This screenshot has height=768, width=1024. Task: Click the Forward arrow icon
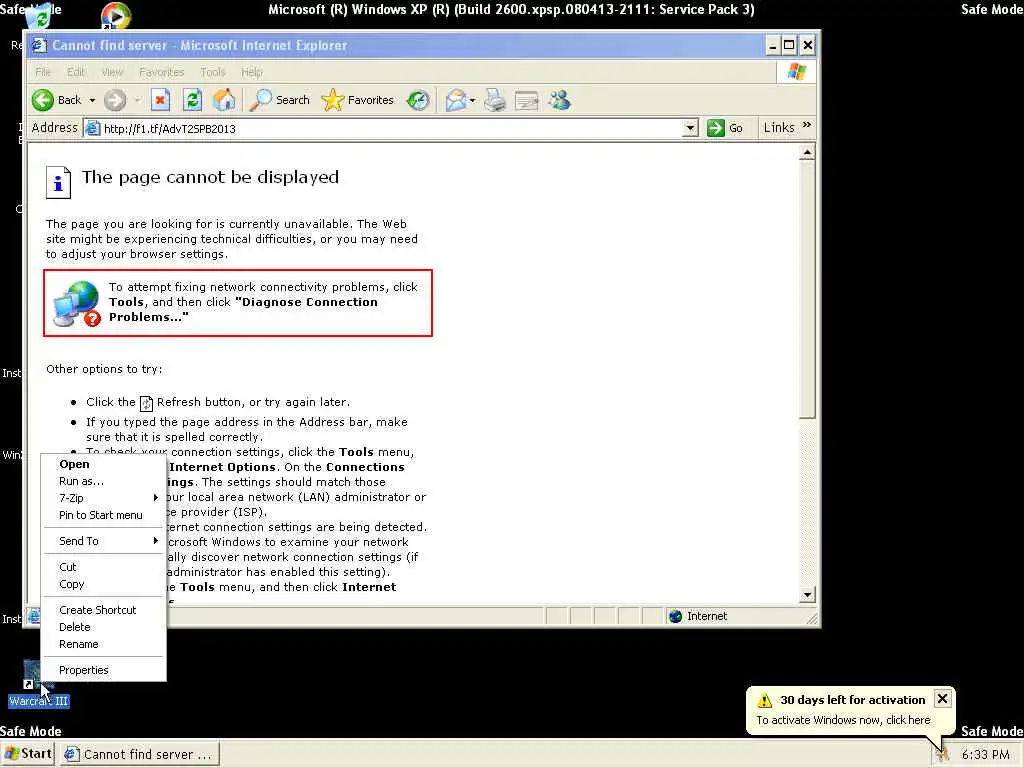click(x=115, y=100)
